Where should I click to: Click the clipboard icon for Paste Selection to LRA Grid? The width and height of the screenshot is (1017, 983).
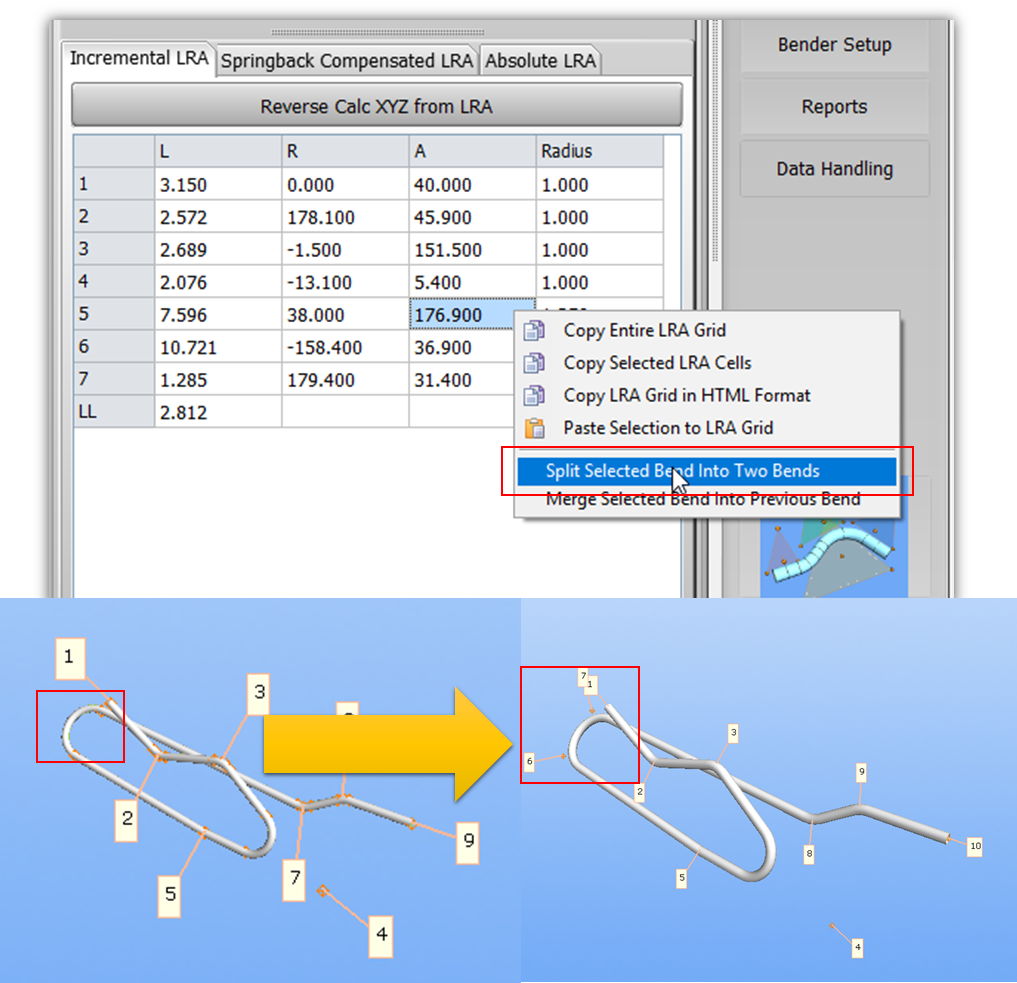pos(535,428)
